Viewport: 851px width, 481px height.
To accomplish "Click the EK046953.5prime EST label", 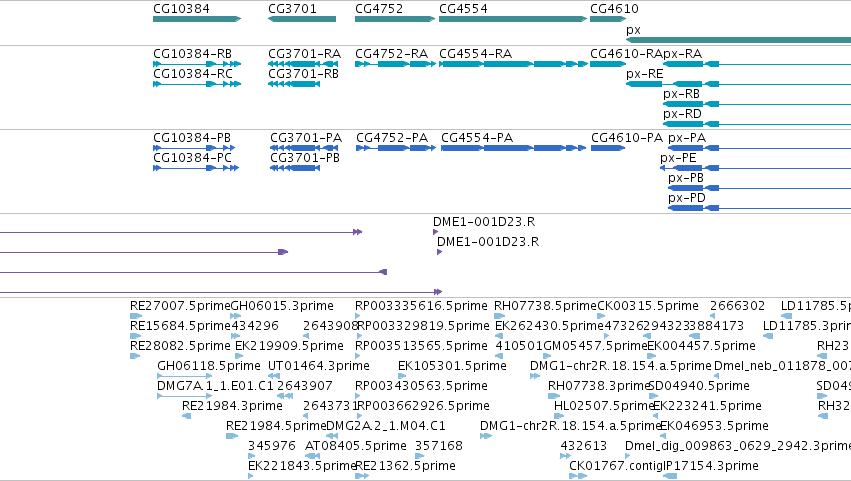I will 714,427.
